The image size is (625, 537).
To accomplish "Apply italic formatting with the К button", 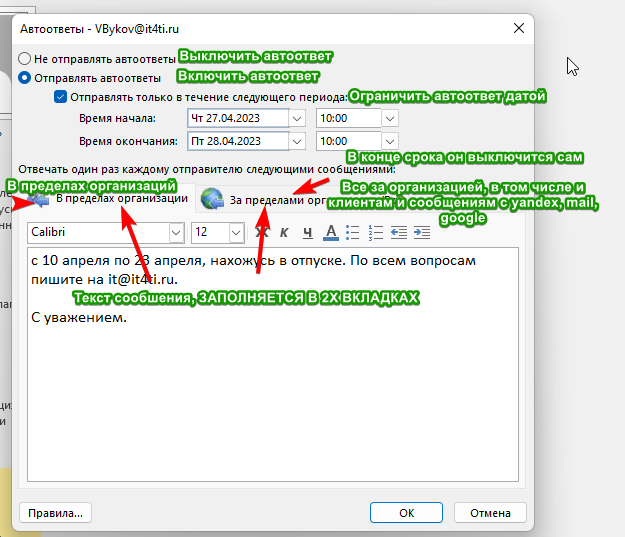I will (284, 233).
